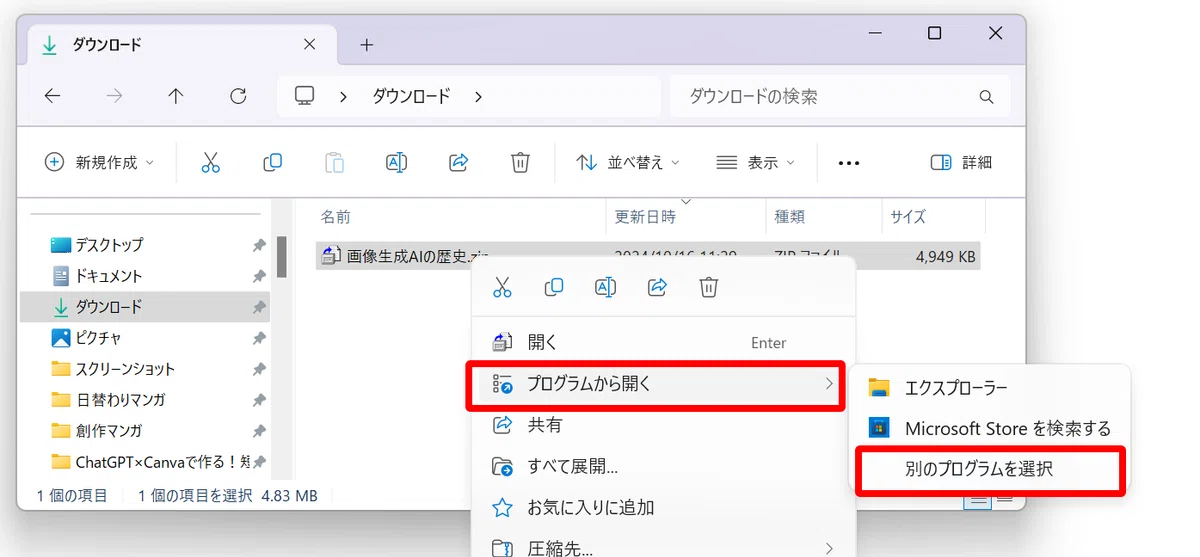The width and height of the screenshot is (1200, 557).
Task: Choose 共有 in the context menu
Action: (663, 425)
